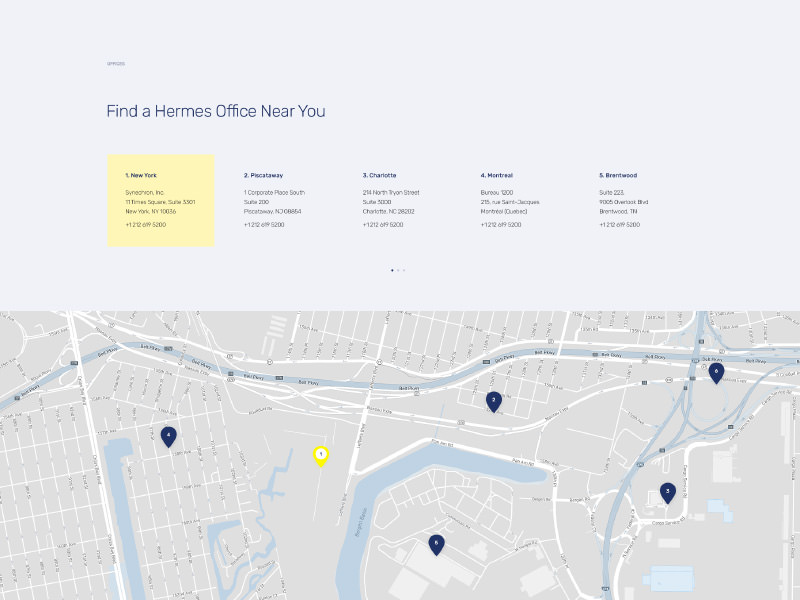The image size is (800, 600).
Task: Select map pin number 6
Action: (716, 372)
